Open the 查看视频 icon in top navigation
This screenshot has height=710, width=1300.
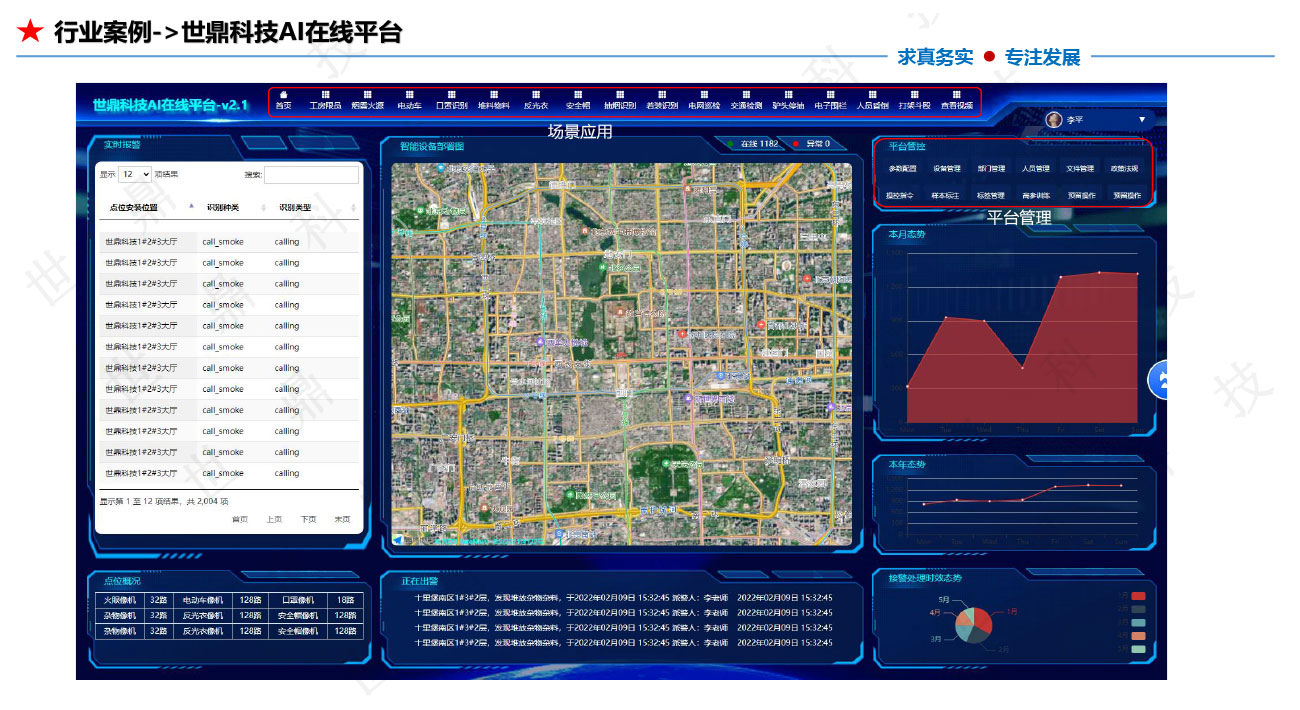coord(956,95)
